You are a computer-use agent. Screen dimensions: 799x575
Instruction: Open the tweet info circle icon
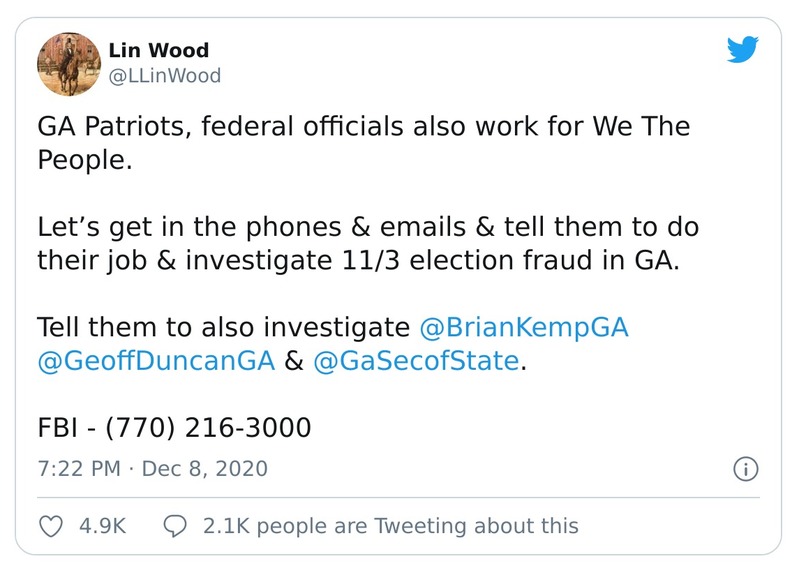tap(746, 468)
